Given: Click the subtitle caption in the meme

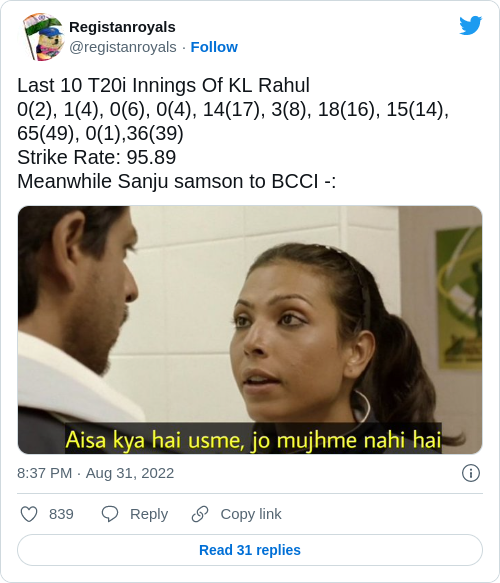Looking at the screenshot, I should click(x=253, y=440).
